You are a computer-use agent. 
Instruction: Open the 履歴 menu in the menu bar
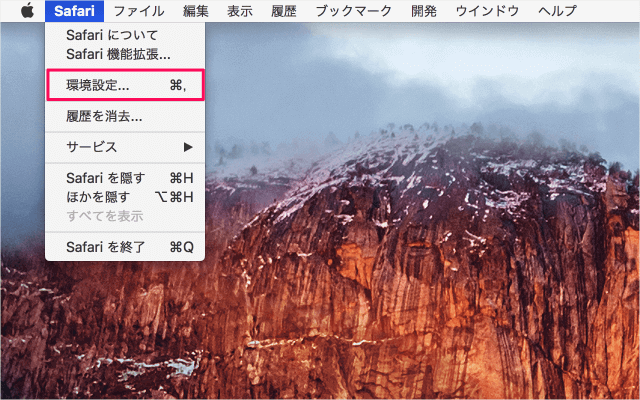click(x=284, y=11)
